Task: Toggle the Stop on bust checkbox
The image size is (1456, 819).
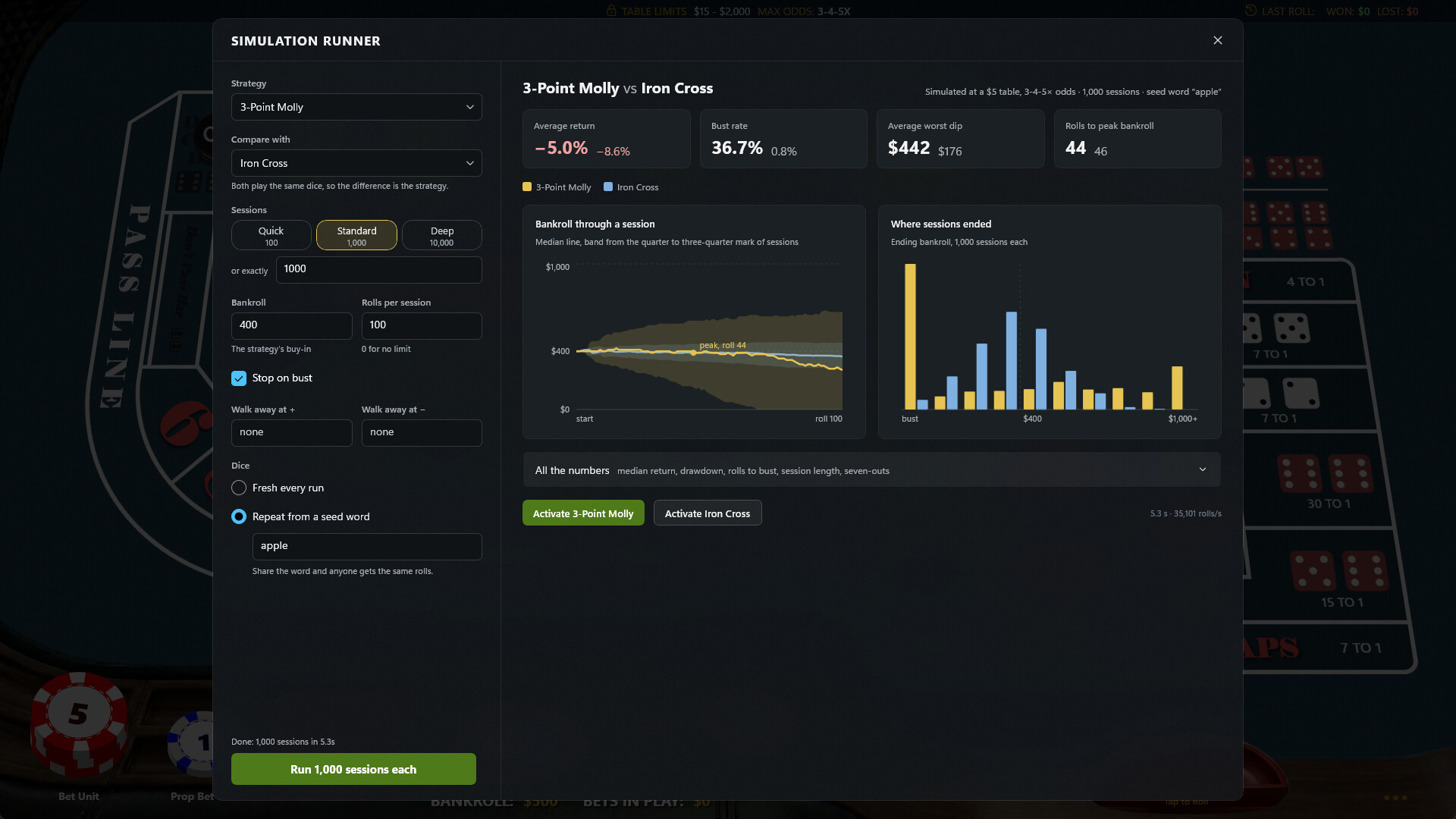Action: [x=239, y=378]
